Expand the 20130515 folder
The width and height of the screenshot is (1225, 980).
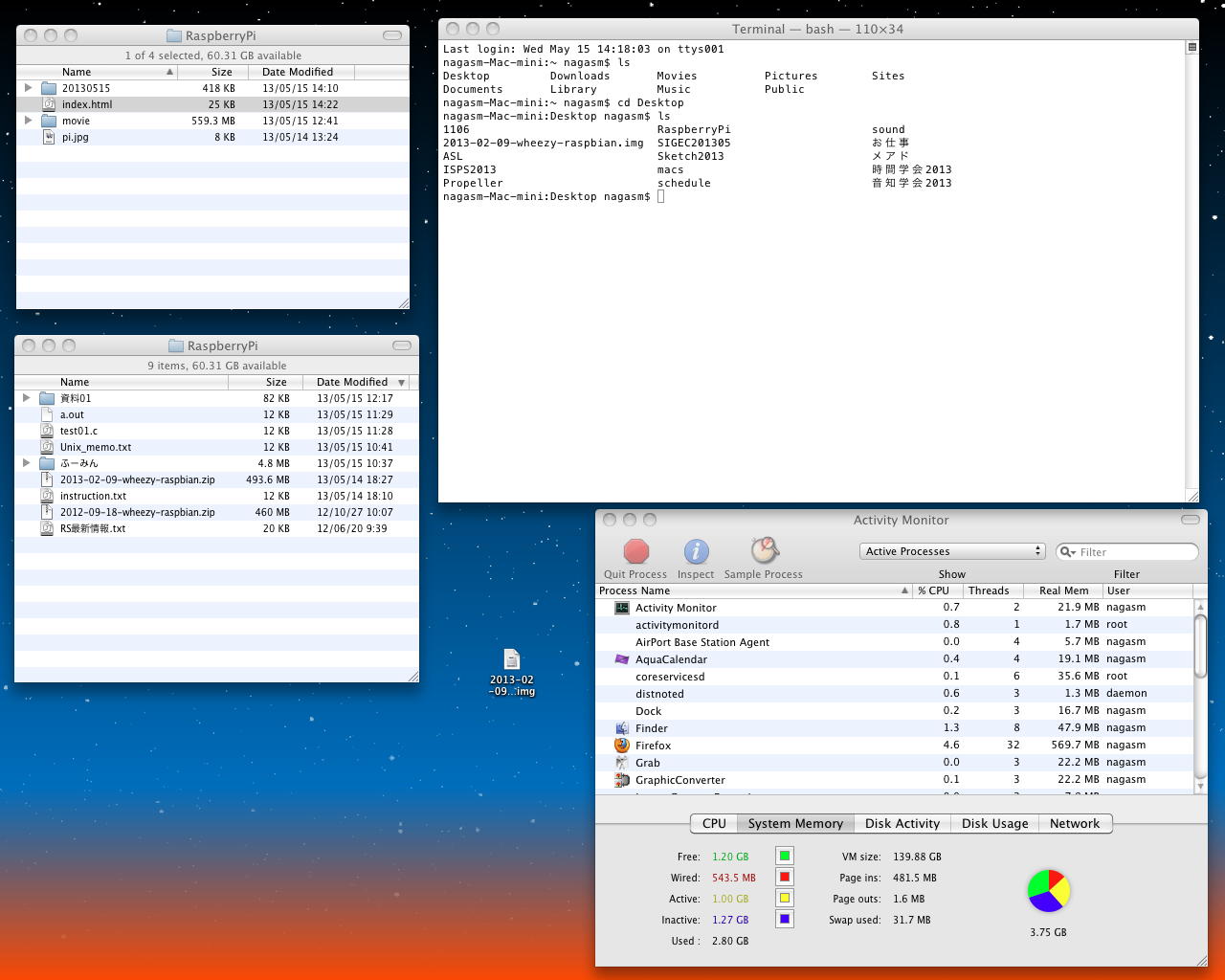[28, 88]
